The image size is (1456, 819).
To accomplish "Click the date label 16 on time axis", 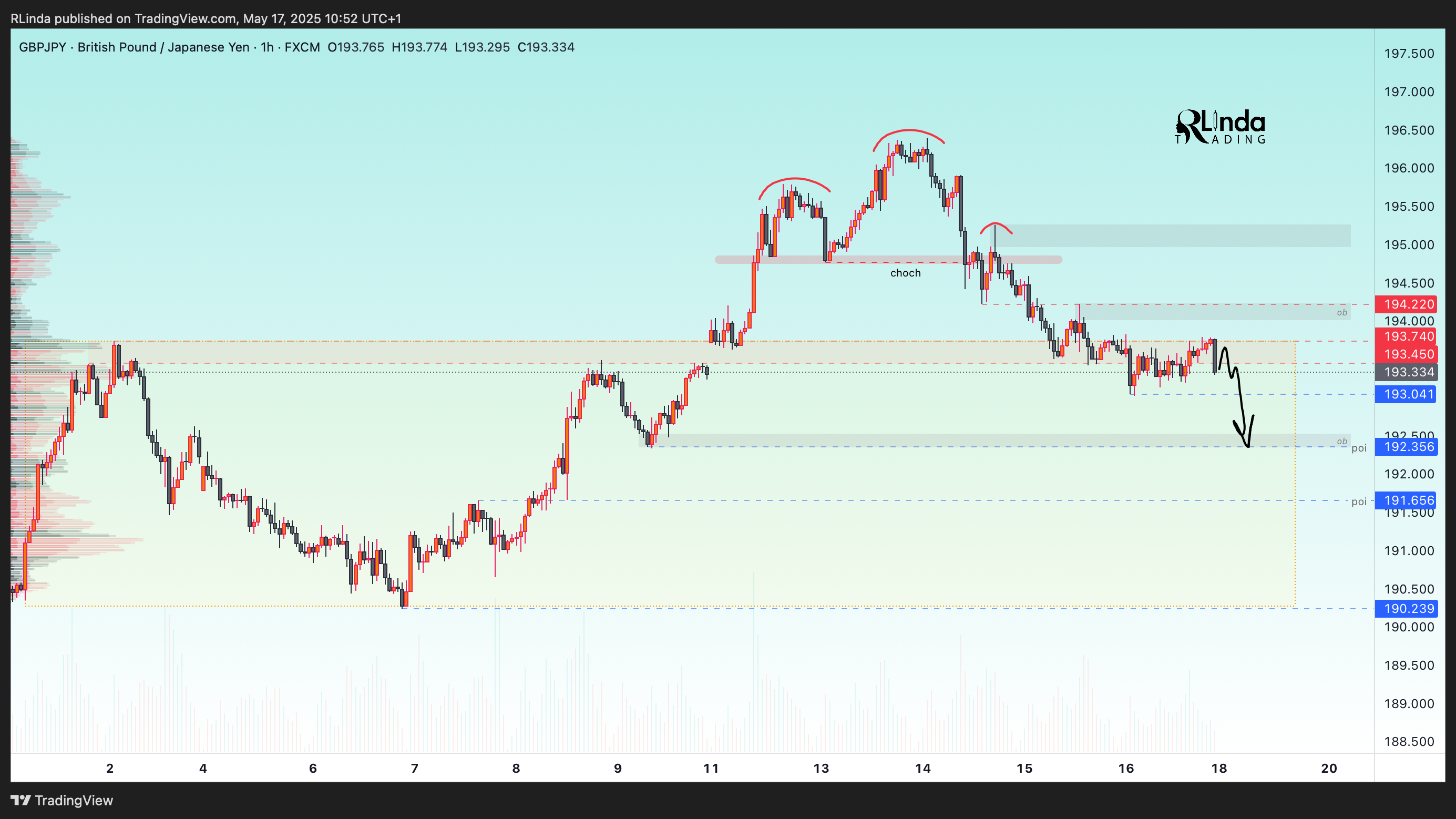I will pyautogui.click(x=1126, y=768).
